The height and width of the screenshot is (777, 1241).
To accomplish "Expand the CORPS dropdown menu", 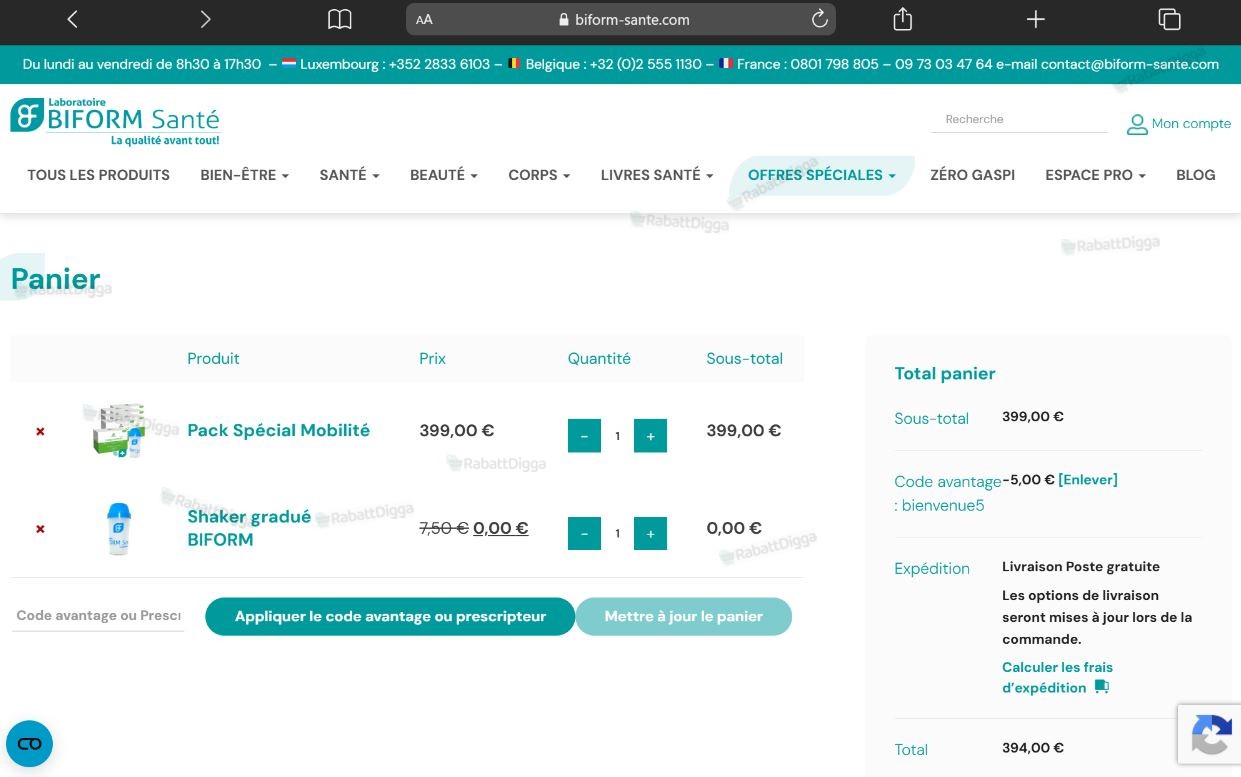I will [539, 175].
